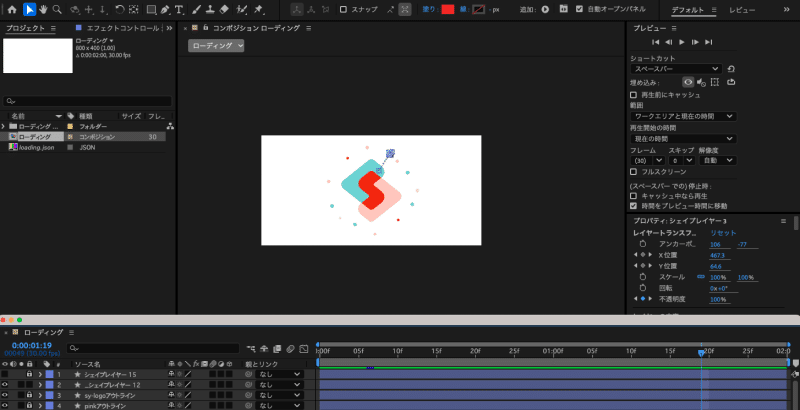The width and height of the screenshot is (800, 410).
Task: Open the プレビュー panel menu icon
Action: pos(674,28)
